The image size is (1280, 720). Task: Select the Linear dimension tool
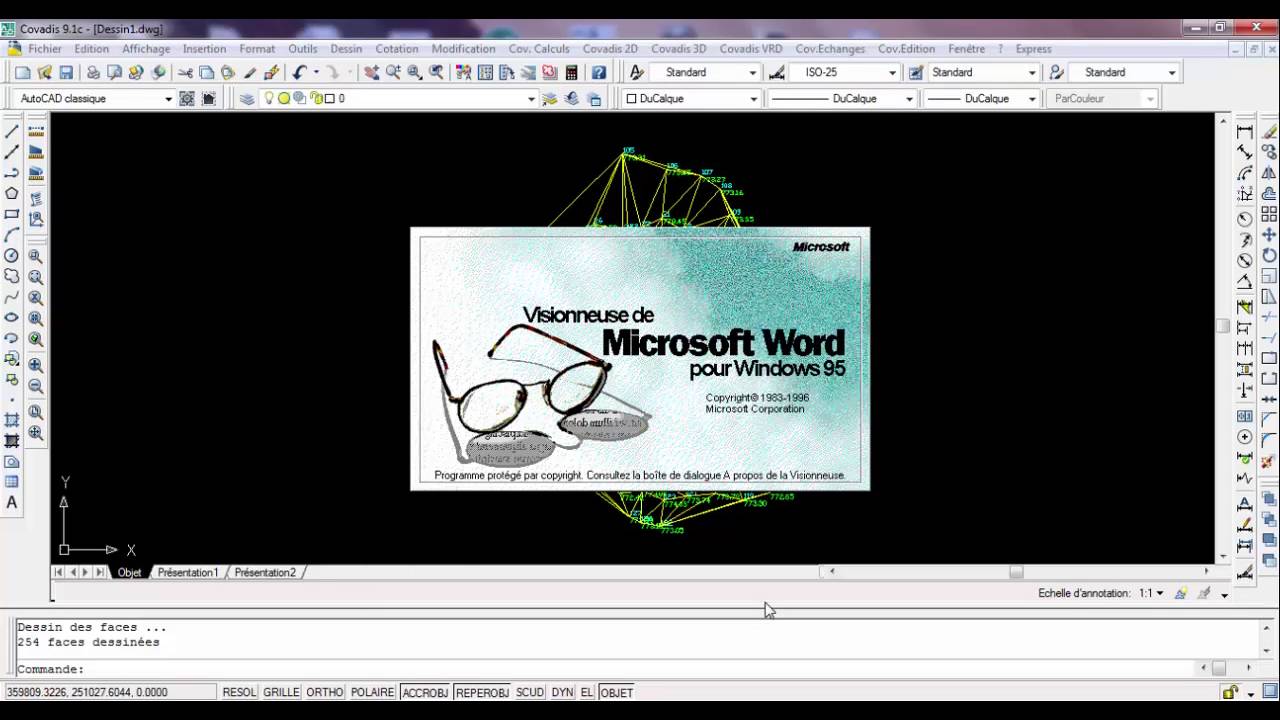1245,131
